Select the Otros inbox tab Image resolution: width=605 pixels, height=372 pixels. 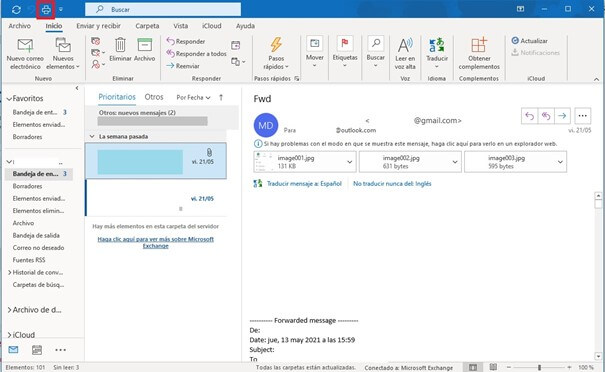point(154,97)
